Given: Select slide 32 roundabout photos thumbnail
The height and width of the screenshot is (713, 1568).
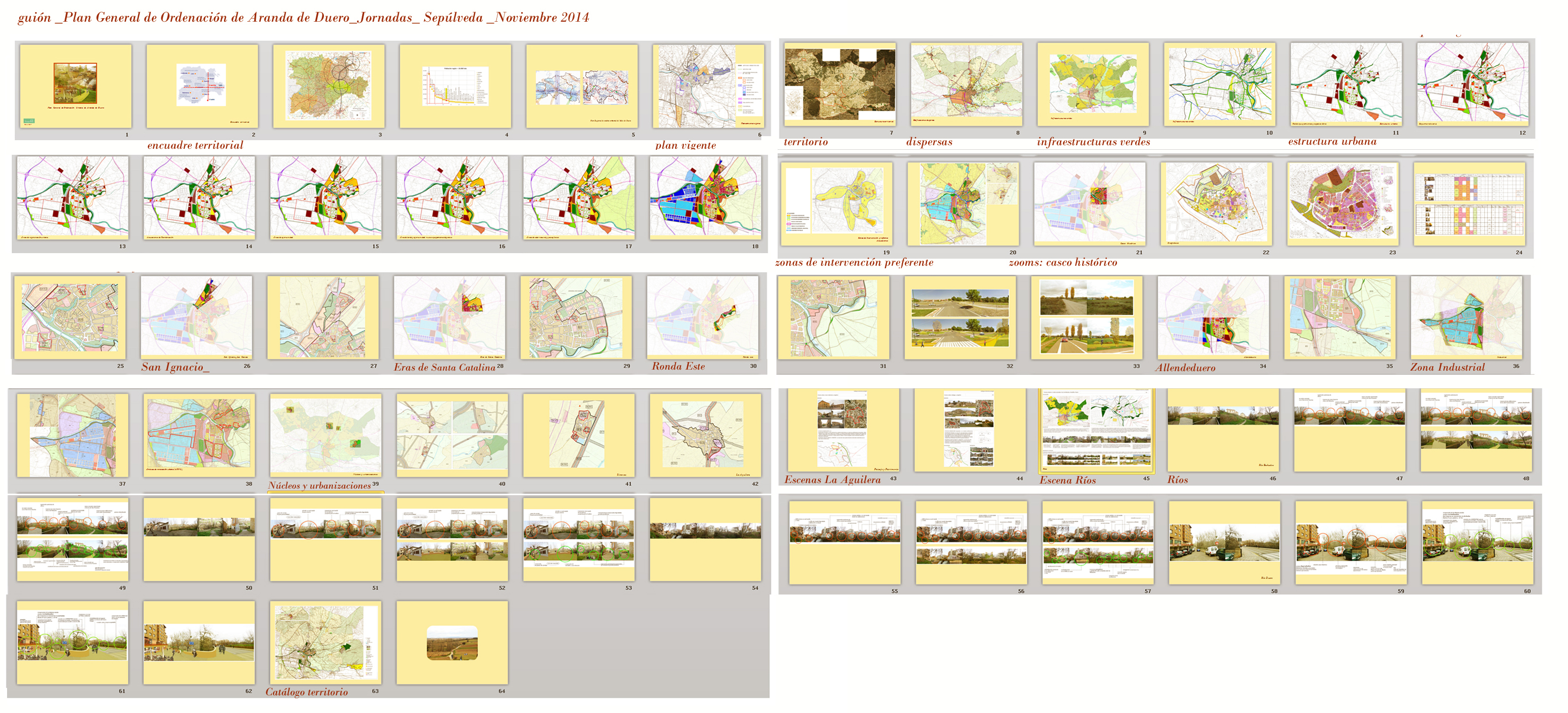Looking at the screenshot, I should coord(960,317).
